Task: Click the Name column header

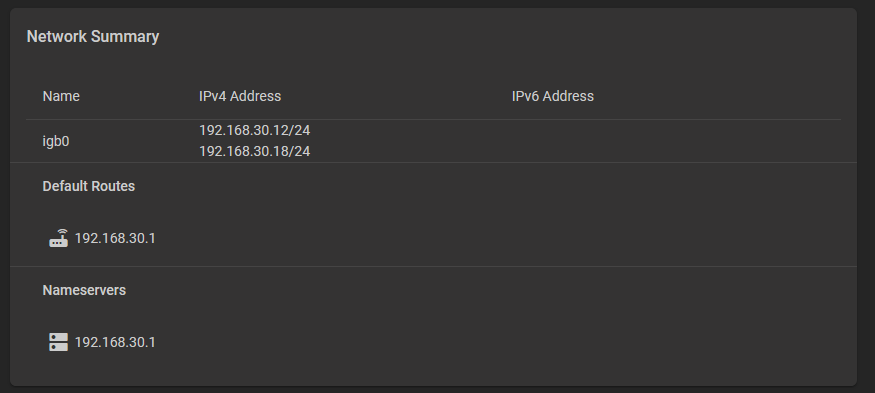Action: coord(61,96)
